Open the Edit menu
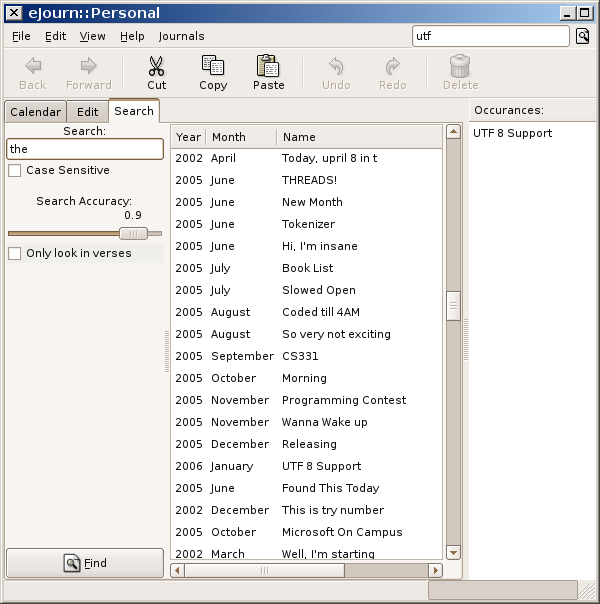The image size is (600, 604). (x=55, y=36)
